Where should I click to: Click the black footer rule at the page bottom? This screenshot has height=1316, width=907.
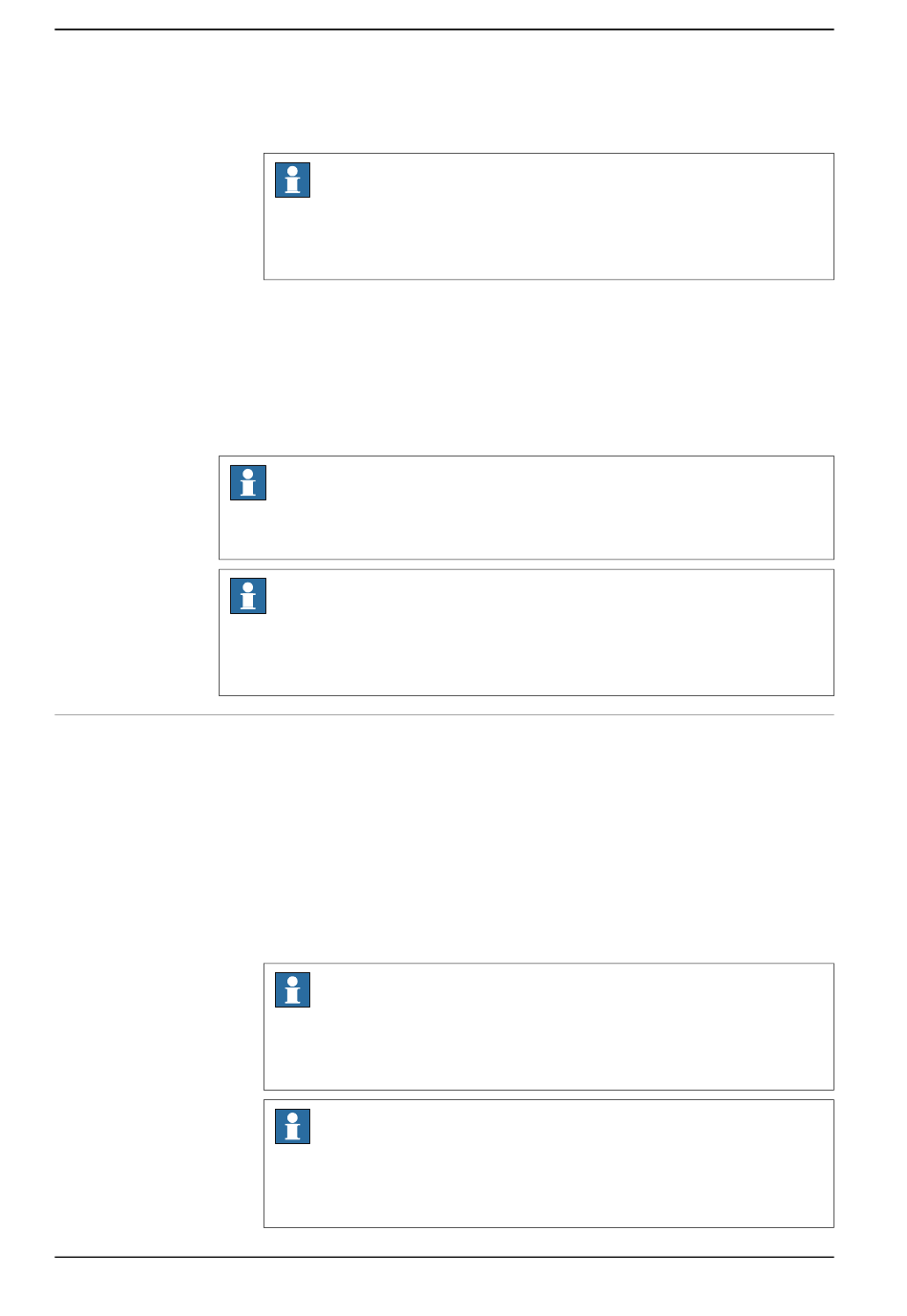(x=444, y=1257)
